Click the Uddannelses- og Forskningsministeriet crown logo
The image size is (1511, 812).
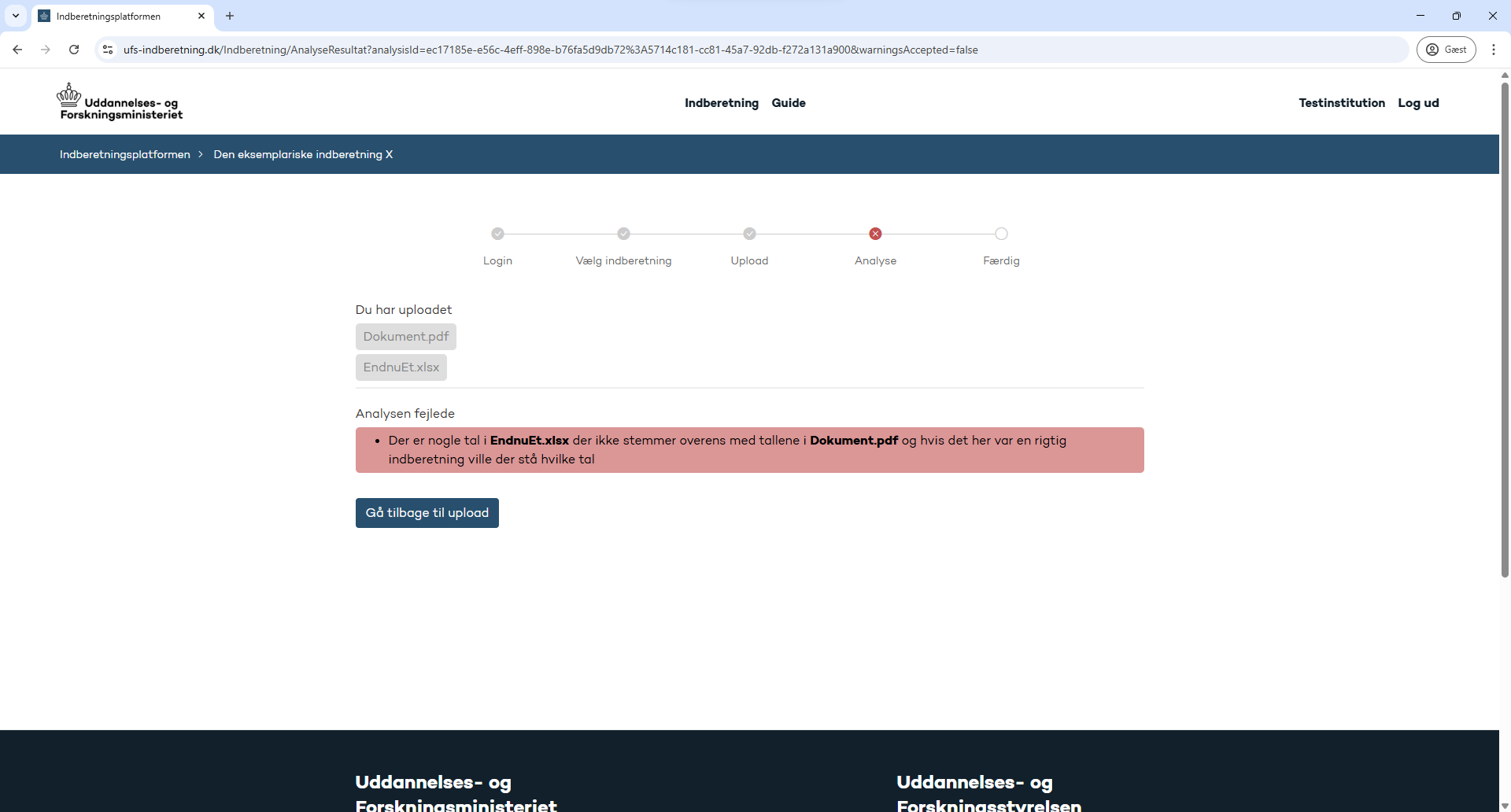click(120, 102)
